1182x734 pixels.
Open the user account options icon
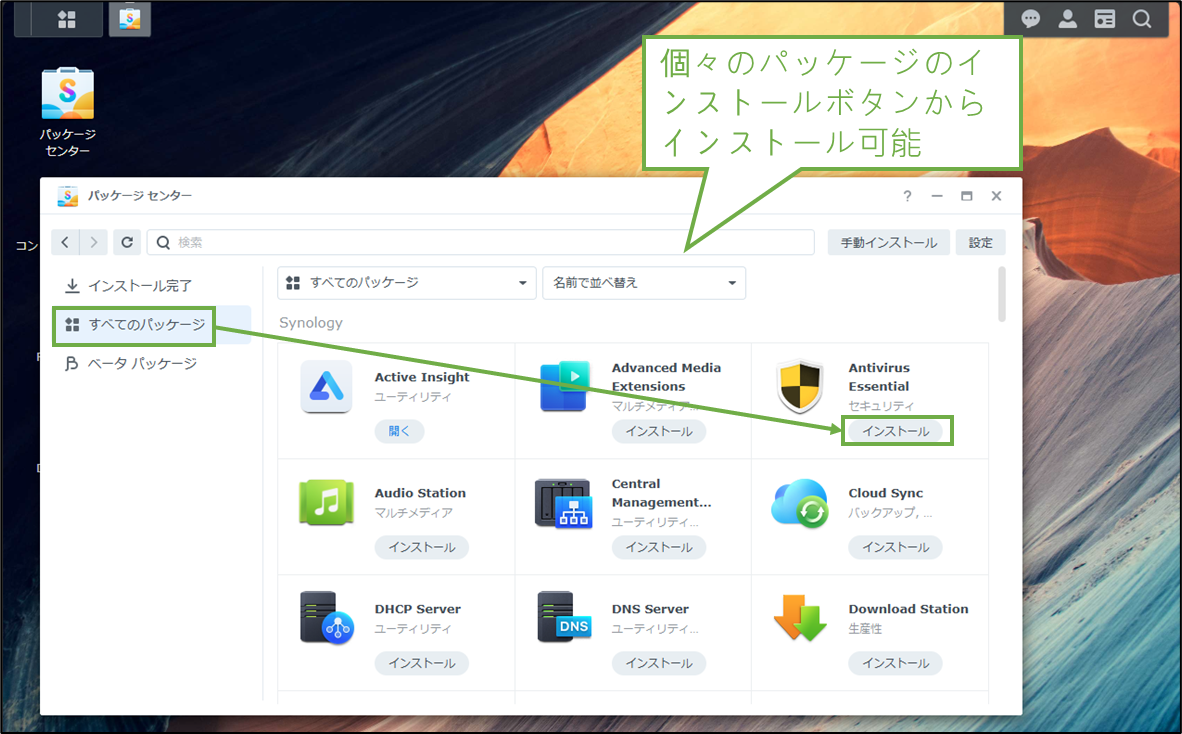pyautogui.click(x=1067, y=19)
